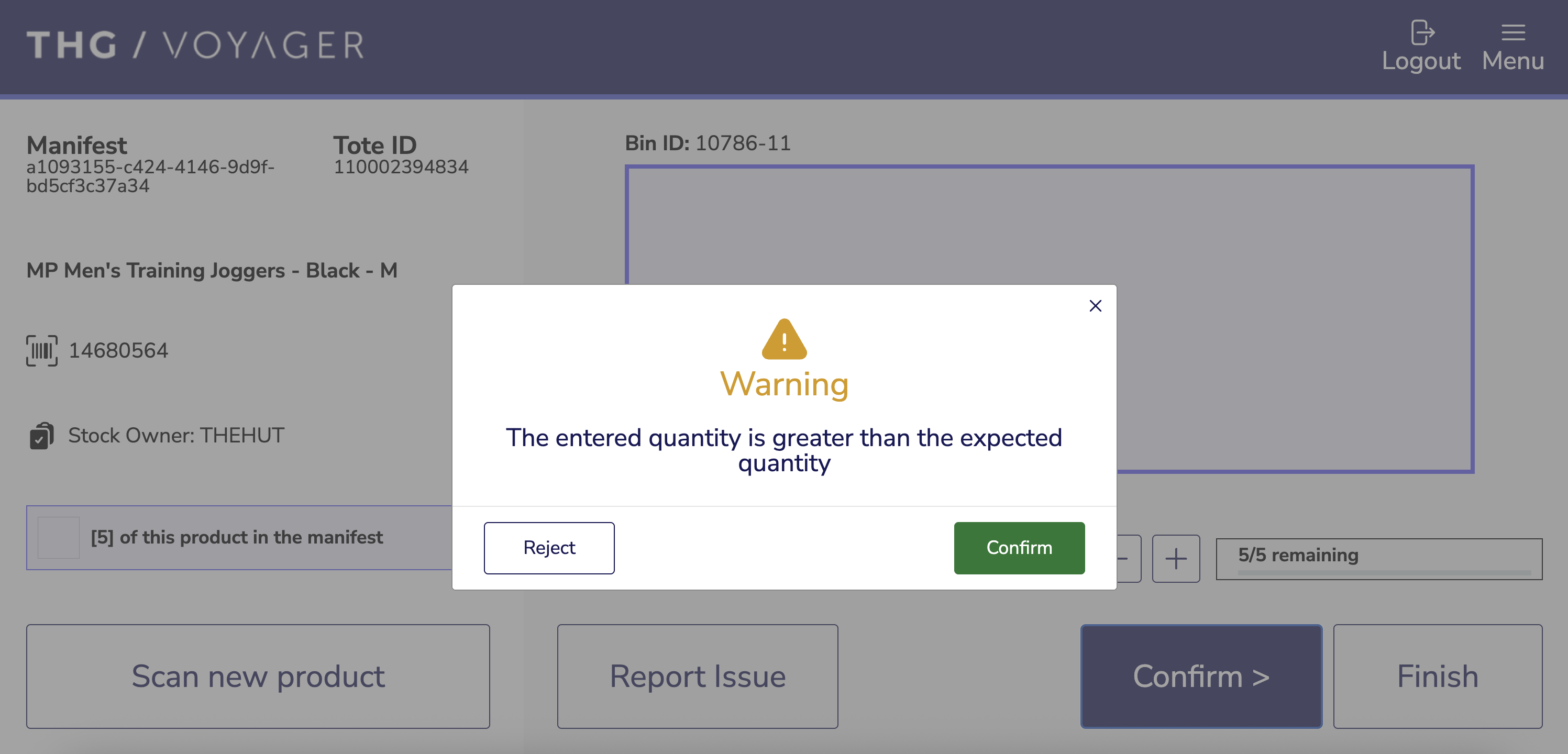Open the hamburger Menu icon
This screenshot has width=1568, height=754.
click(1512, 33)
